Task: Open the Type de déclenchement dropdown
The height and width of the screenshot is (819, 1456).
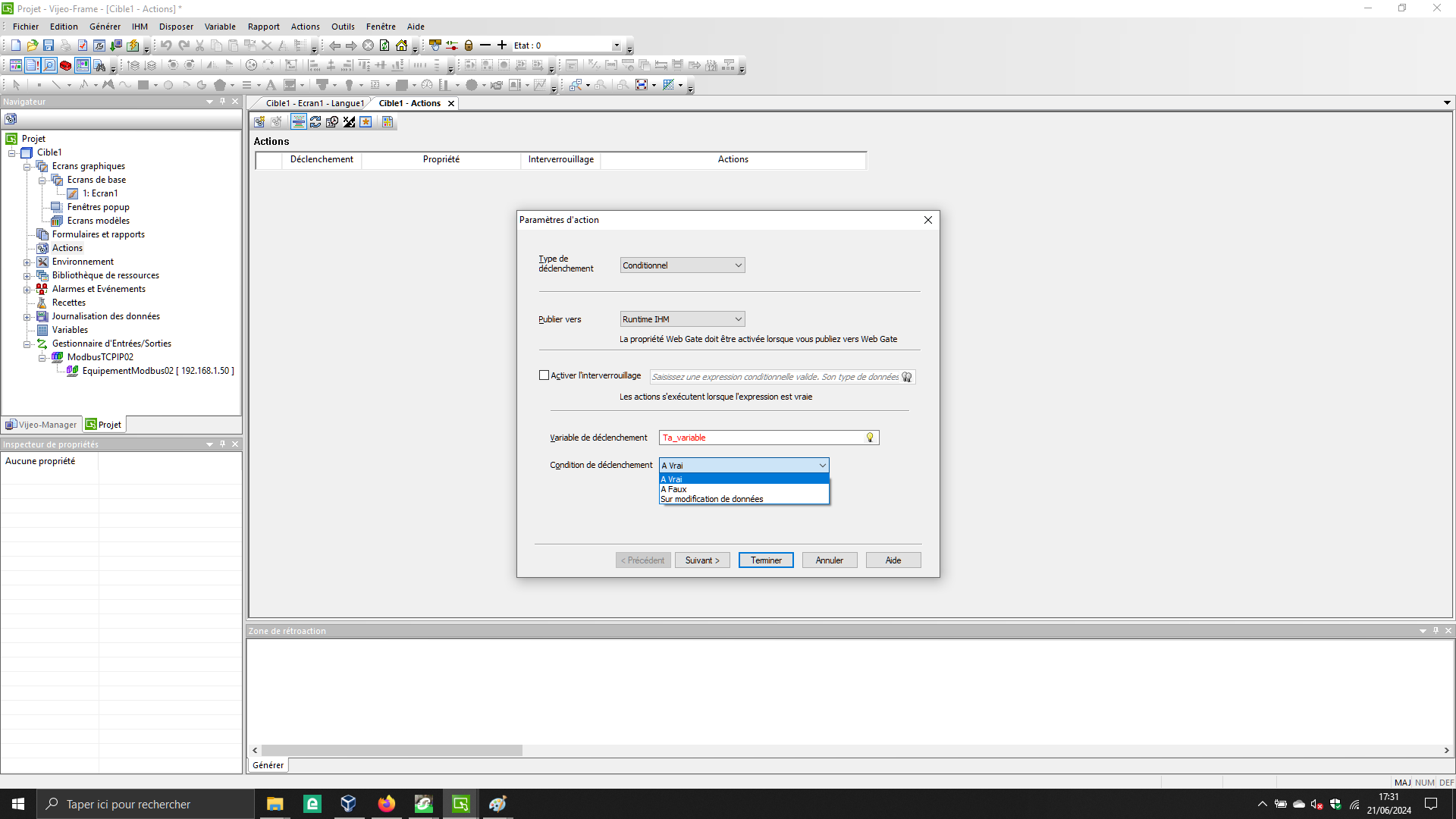Action: tap(682, 265)
